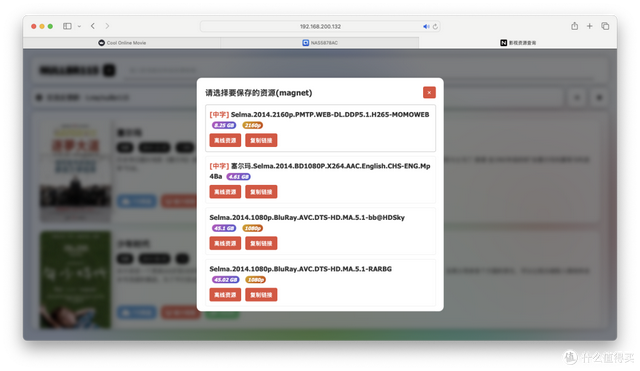Click the Selma BluRay RARBG title
The width and height of the screenshot is (640, 371).
300,269
